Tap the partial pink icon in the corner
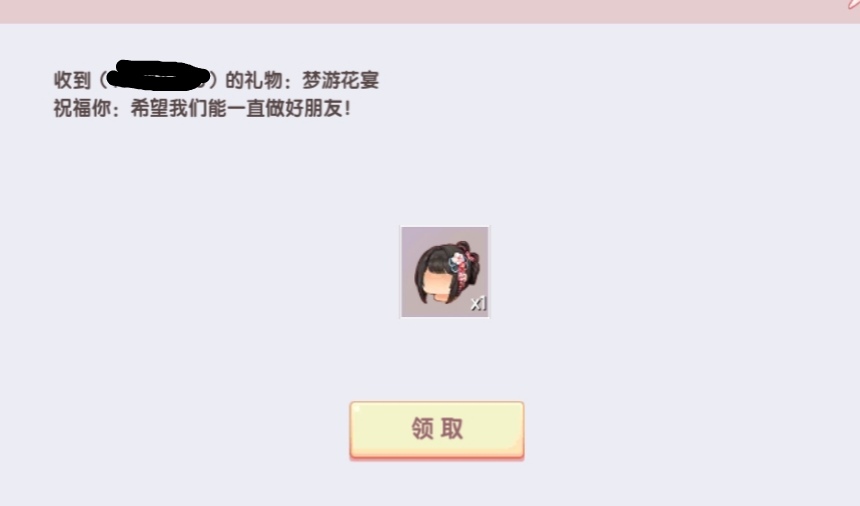860x506 pixels. [x=853, y=4]
